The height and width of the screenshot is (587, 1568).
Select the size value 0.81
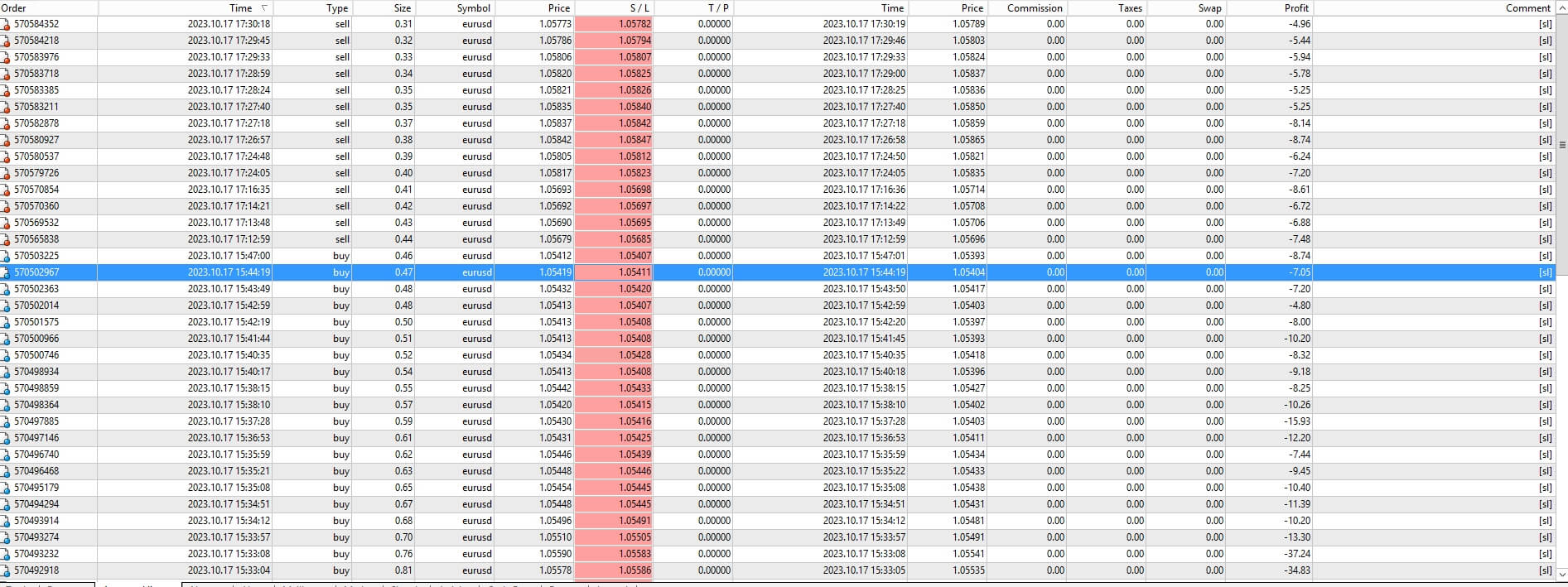(403, 570)
